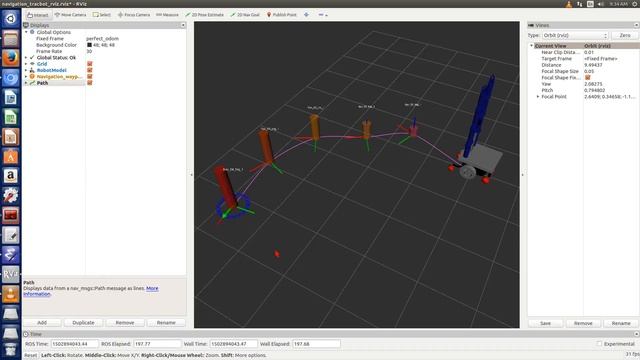This screenshot has height=360, width=640.
Task: Toggle the Navigation_wayp... display checkbox
Action: (89, 76)
